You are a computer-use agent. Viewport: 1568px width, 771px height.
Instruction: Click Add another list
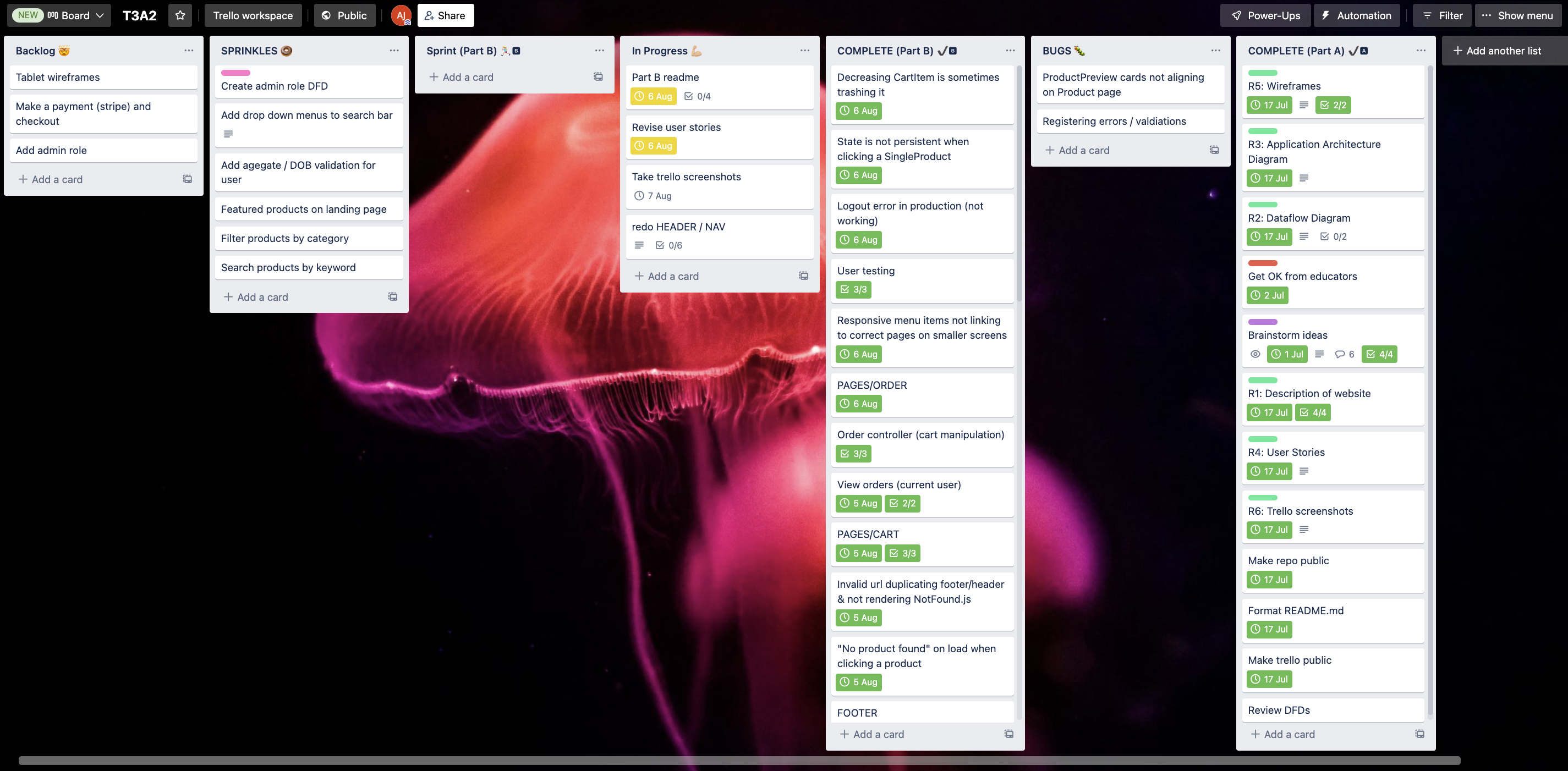[x=1497, y=51]
